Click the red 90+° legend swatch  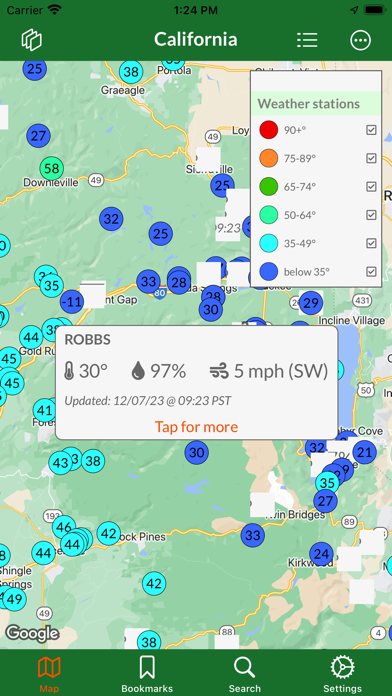pos(269,130)
